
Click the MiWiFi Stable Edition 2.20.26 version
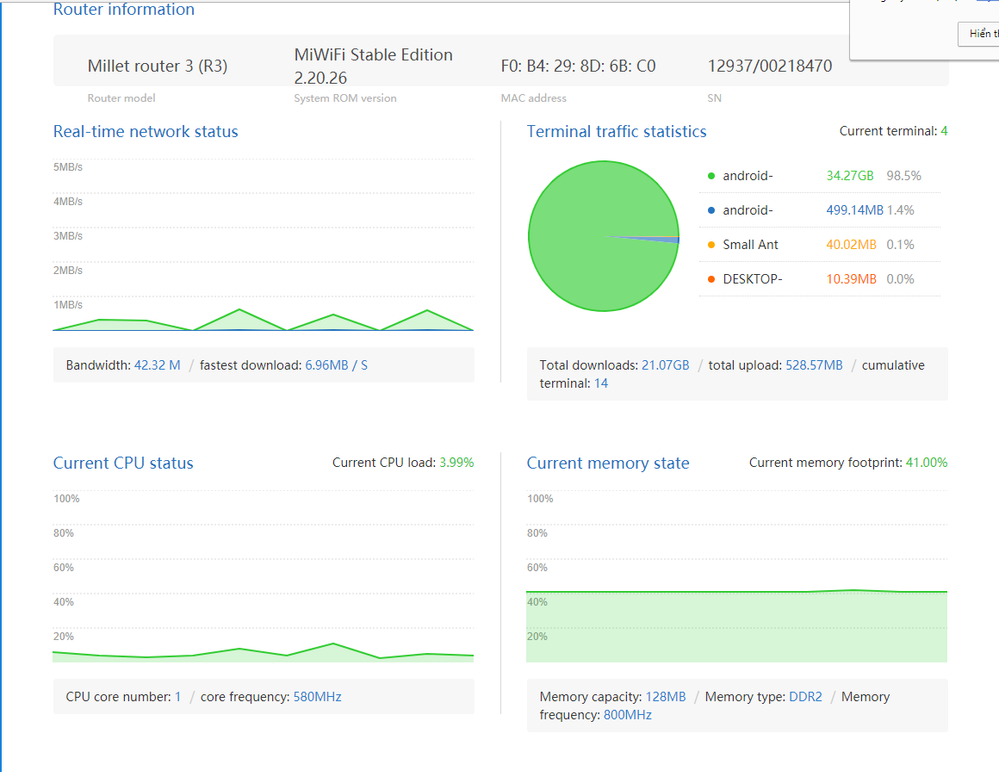373,66
